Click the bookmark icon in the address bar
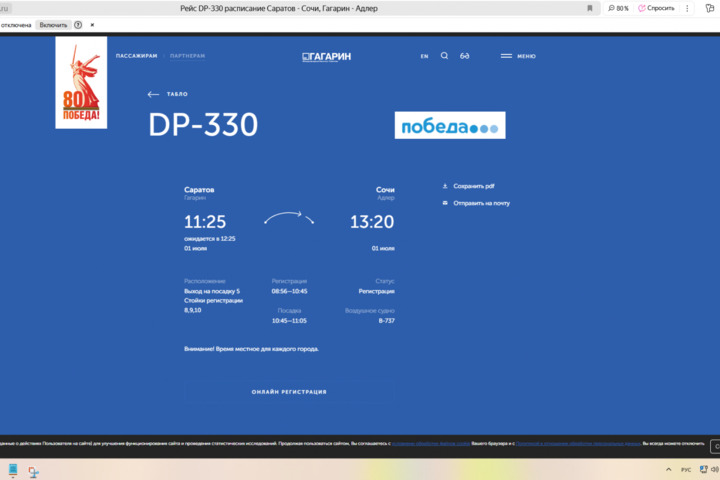This screenshot has height=480, width=720. [590, 8]
